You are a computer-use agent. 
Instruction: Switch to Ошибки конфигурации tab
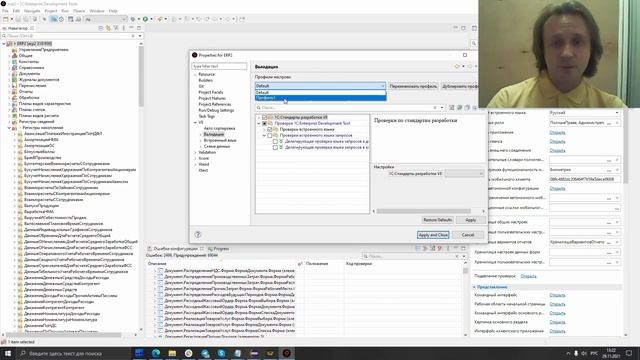175,249
